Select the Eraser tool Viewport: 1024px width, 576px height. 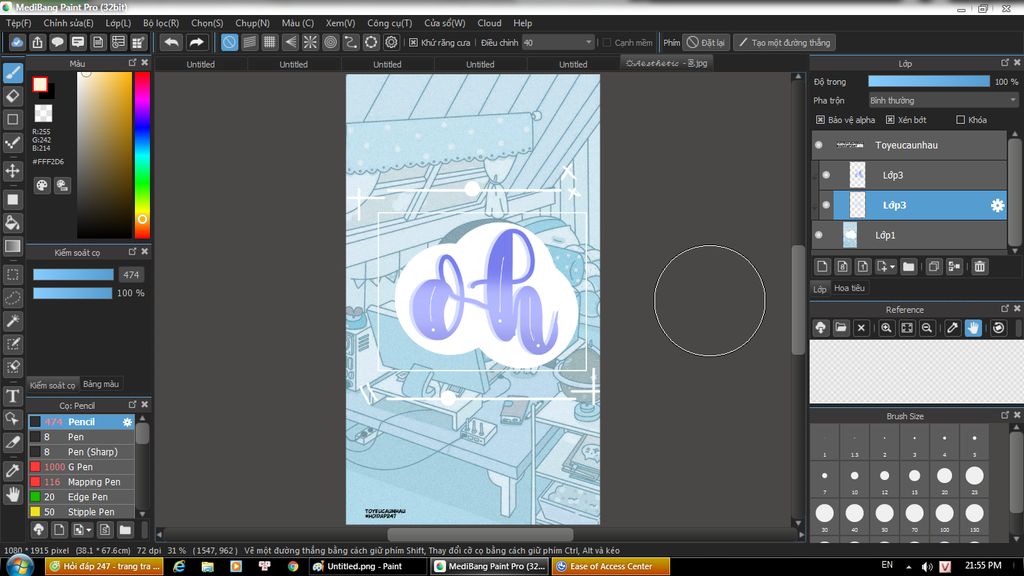click(13, 96)
